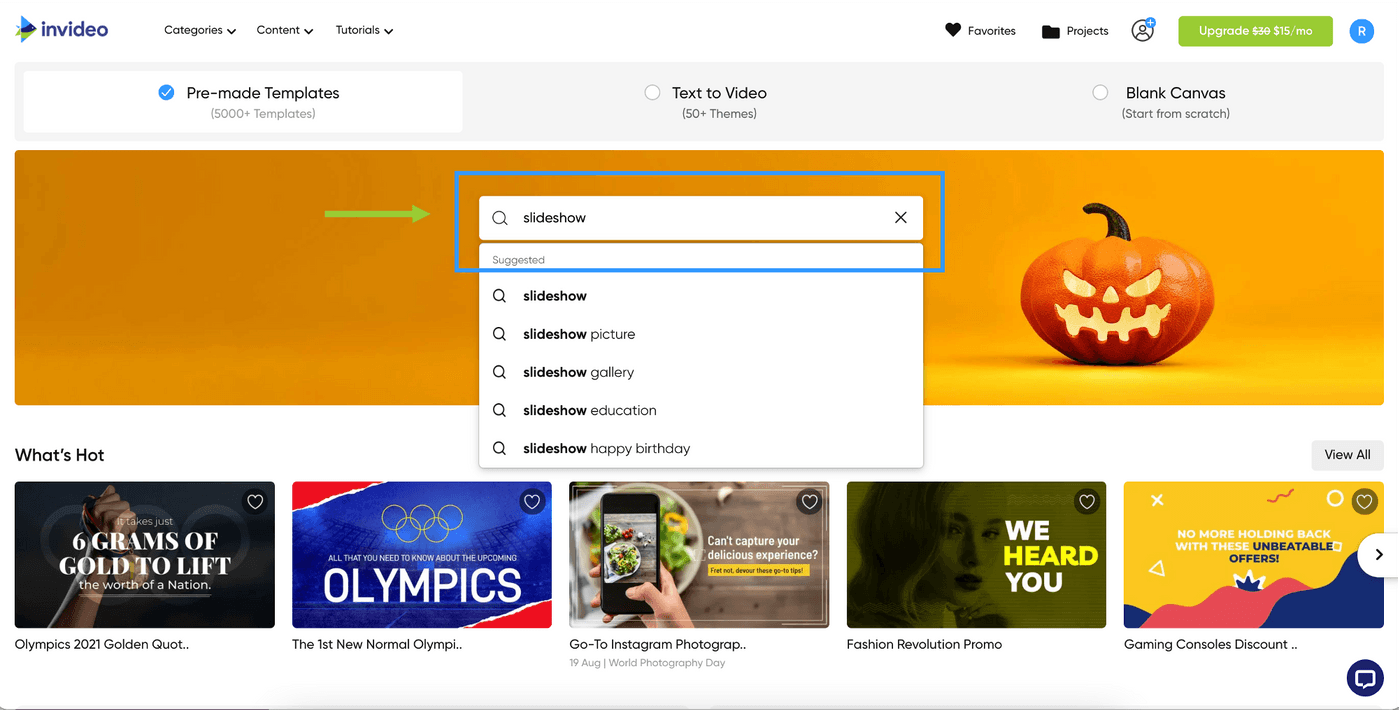Click the invite members icon
The image size is (1400, 710).
point(1142,30)
